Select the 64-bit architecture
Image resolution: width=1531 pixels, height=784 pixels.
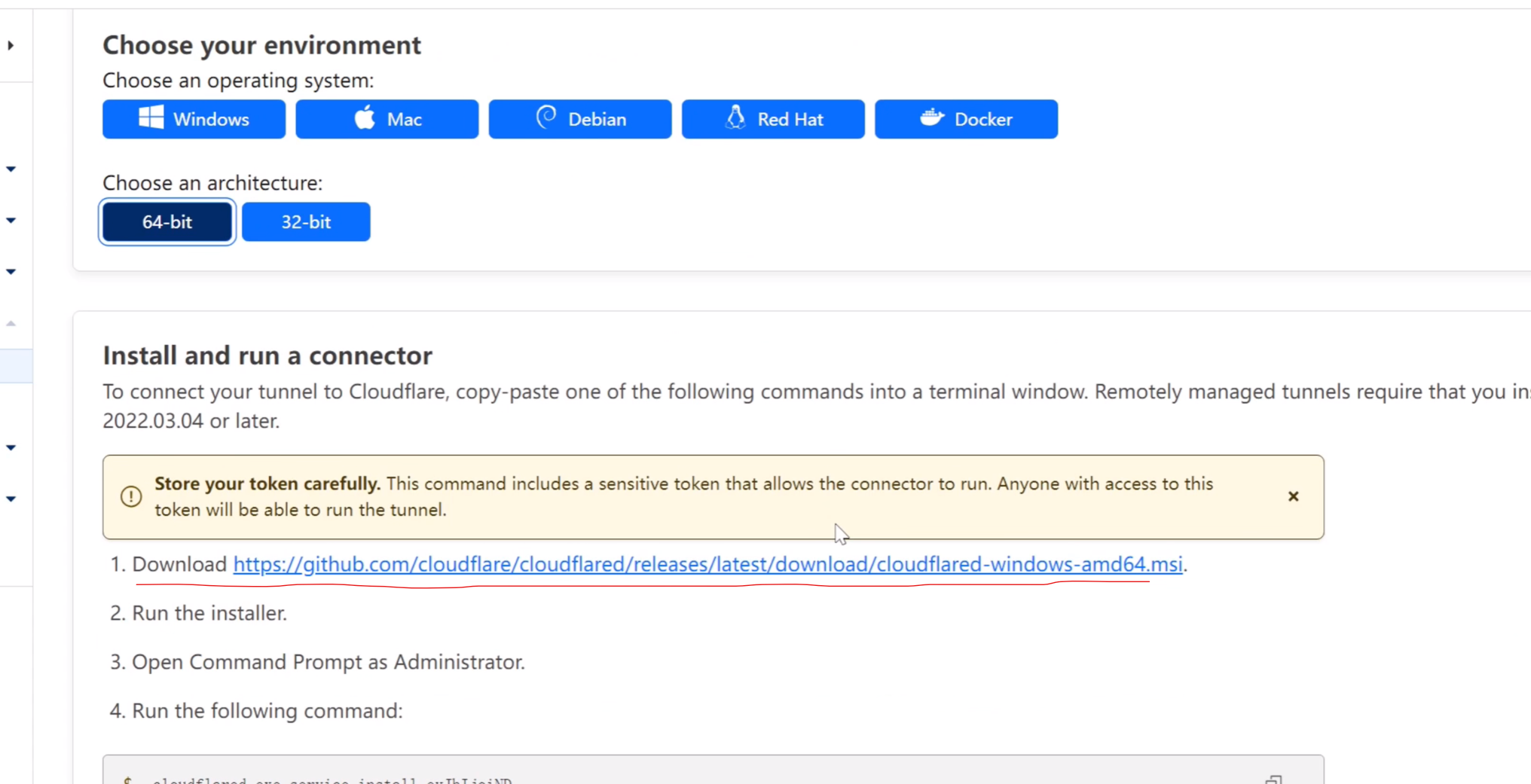(167, 222)
